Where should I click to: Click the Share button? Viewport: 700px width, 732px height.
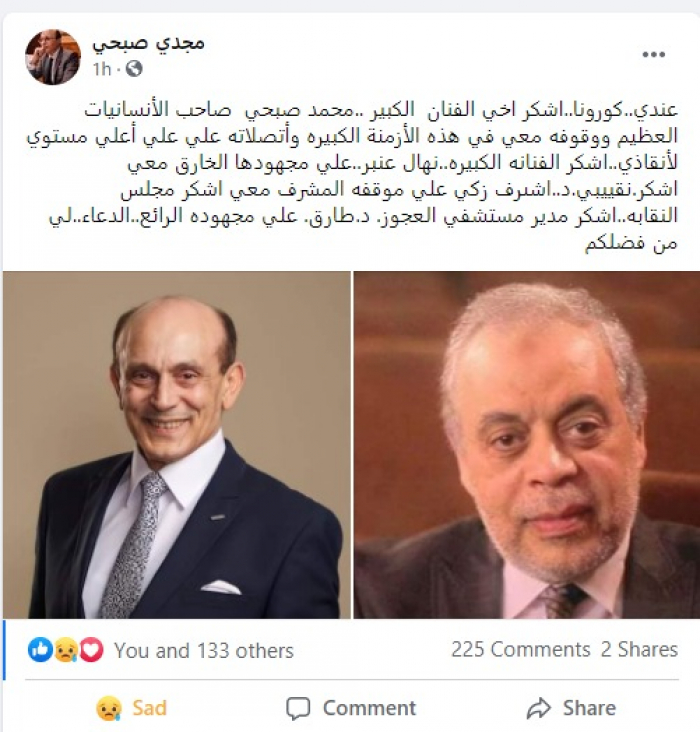(571, 708)
